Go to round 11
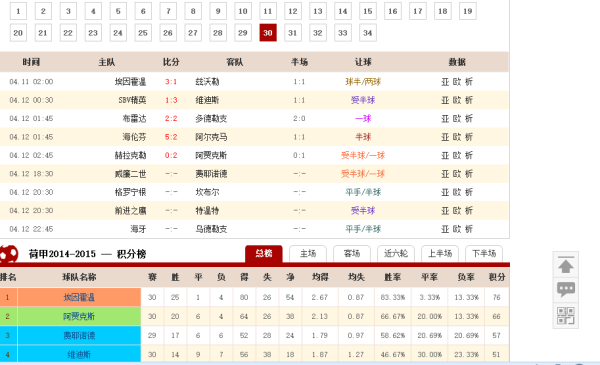The image size is (600, 365). [x=268, y=11]
